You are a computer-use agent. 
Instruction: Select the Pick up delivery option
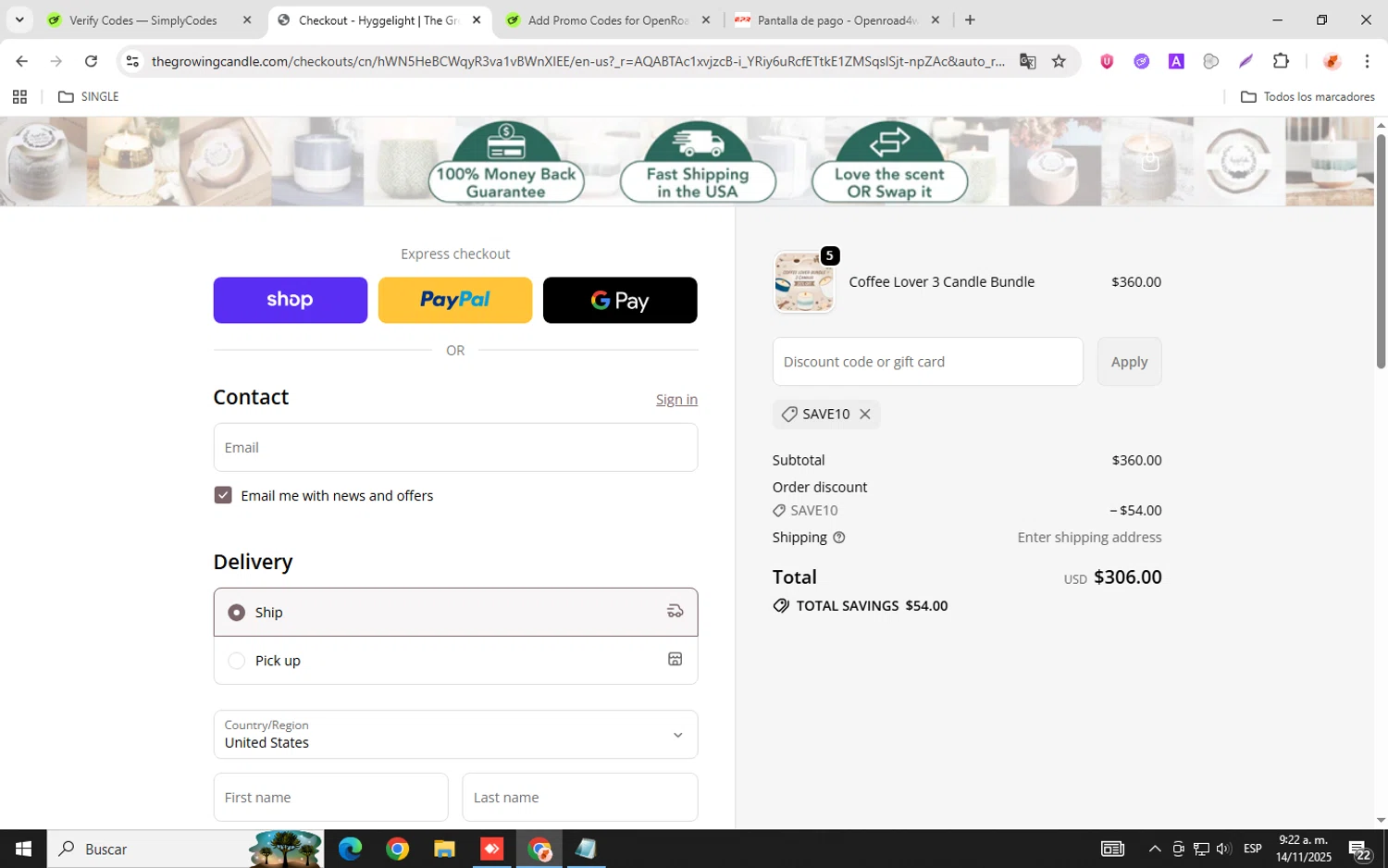[455, 660]
